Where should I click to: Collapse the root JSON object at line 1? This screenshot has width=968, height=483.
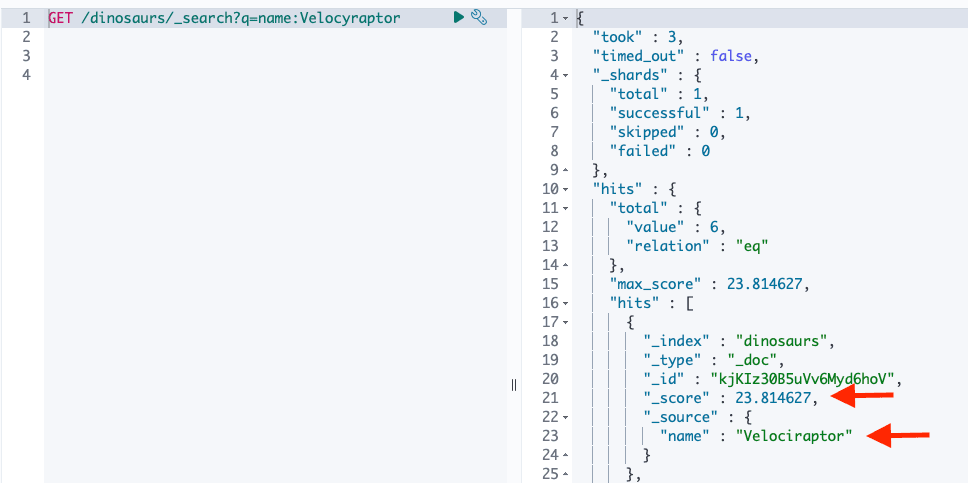pyautogui.click(x=567, y=18)
